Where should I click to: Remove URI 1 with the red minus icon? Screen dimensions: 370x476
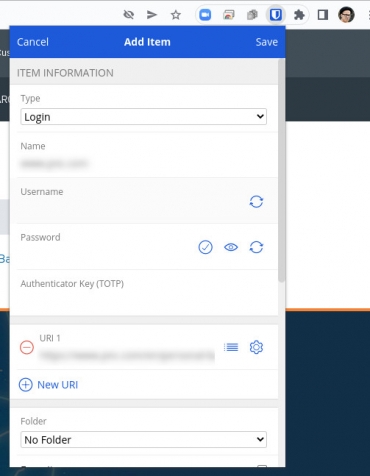[x=27, y=347]
